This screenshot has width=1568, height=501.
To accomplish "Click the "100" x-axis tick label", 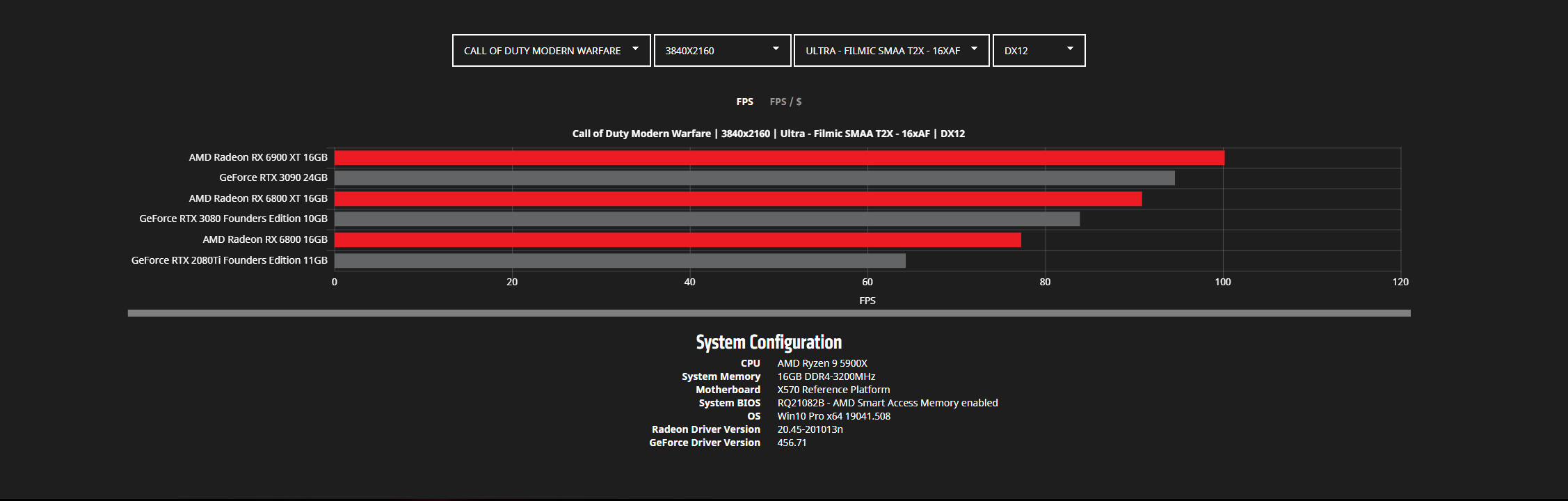I will [1223, 282].
